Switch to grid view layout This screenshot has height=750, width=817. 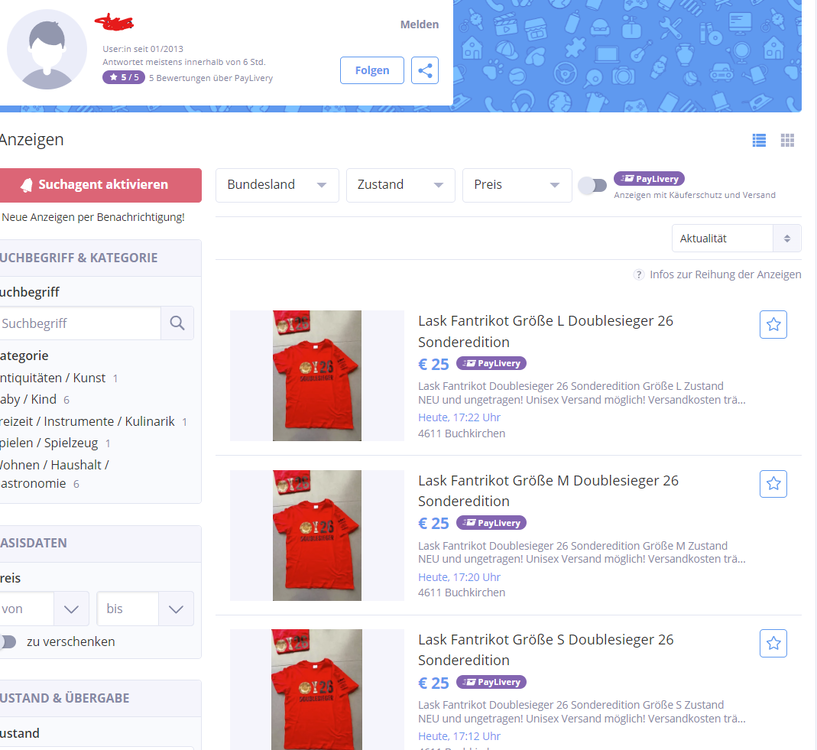pos(787,140)
